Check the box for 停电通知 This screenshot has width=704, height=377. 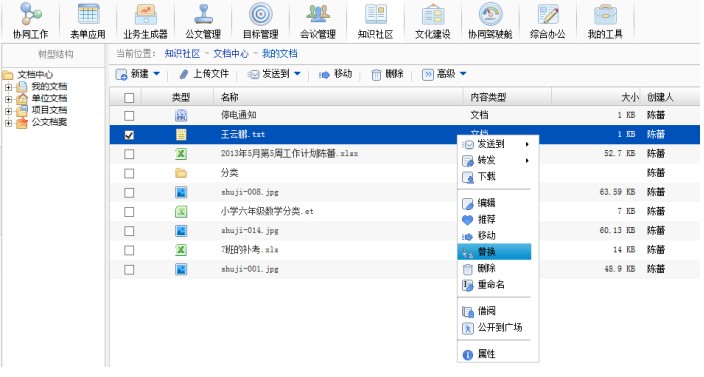tap(129, 116)
